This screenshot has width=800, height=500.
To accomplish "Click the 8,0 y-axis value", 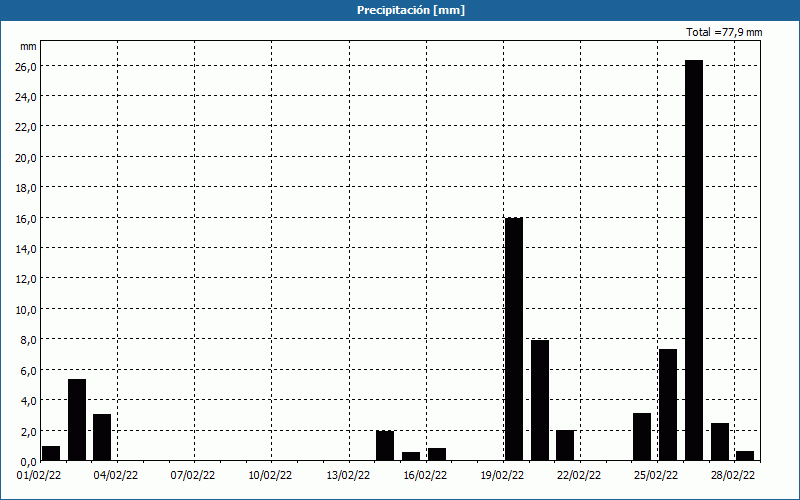I will (x=28, y=340).
